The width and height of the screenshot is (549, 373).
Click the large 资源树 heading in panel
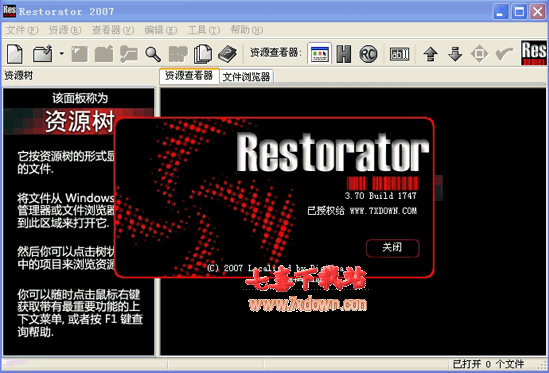[x=80, y=121]
